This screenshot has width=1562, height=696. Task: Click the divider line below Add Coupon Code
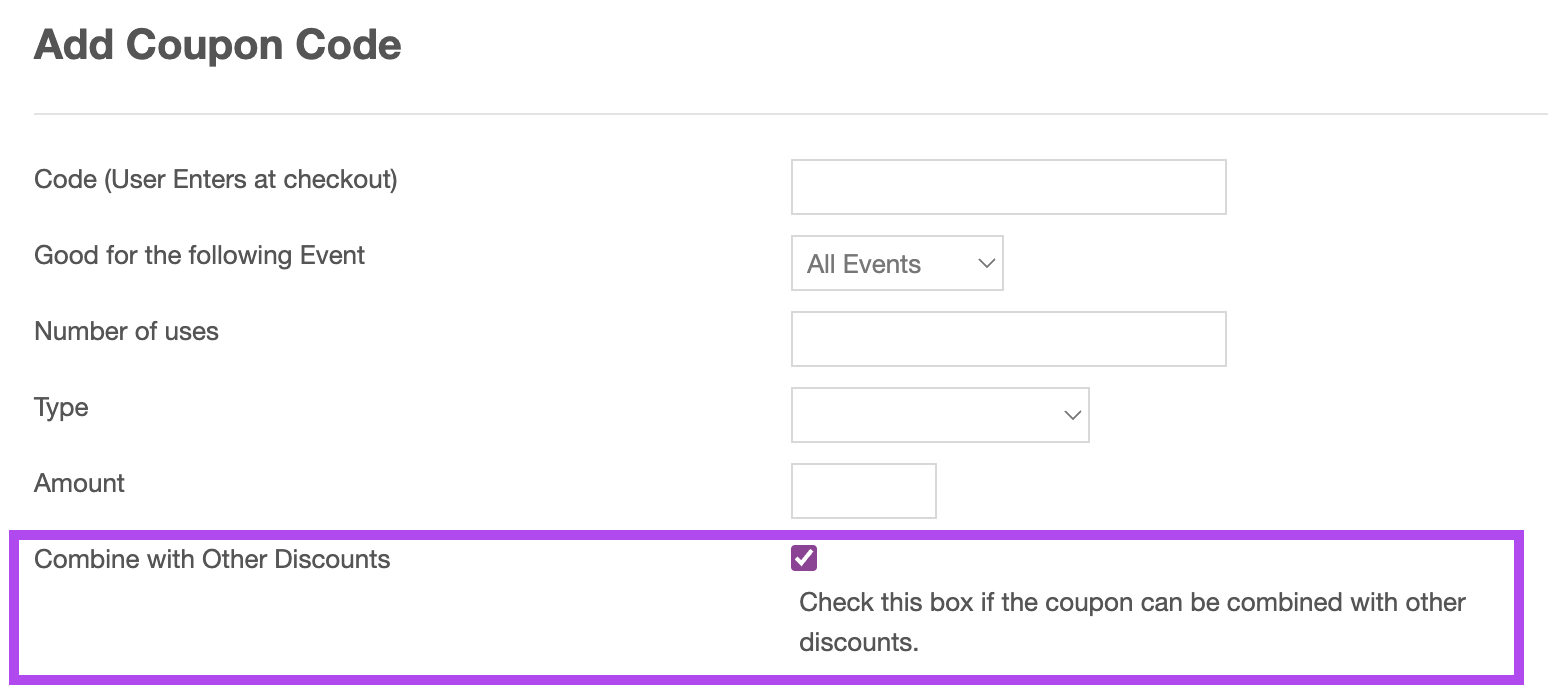coord(790,114)
